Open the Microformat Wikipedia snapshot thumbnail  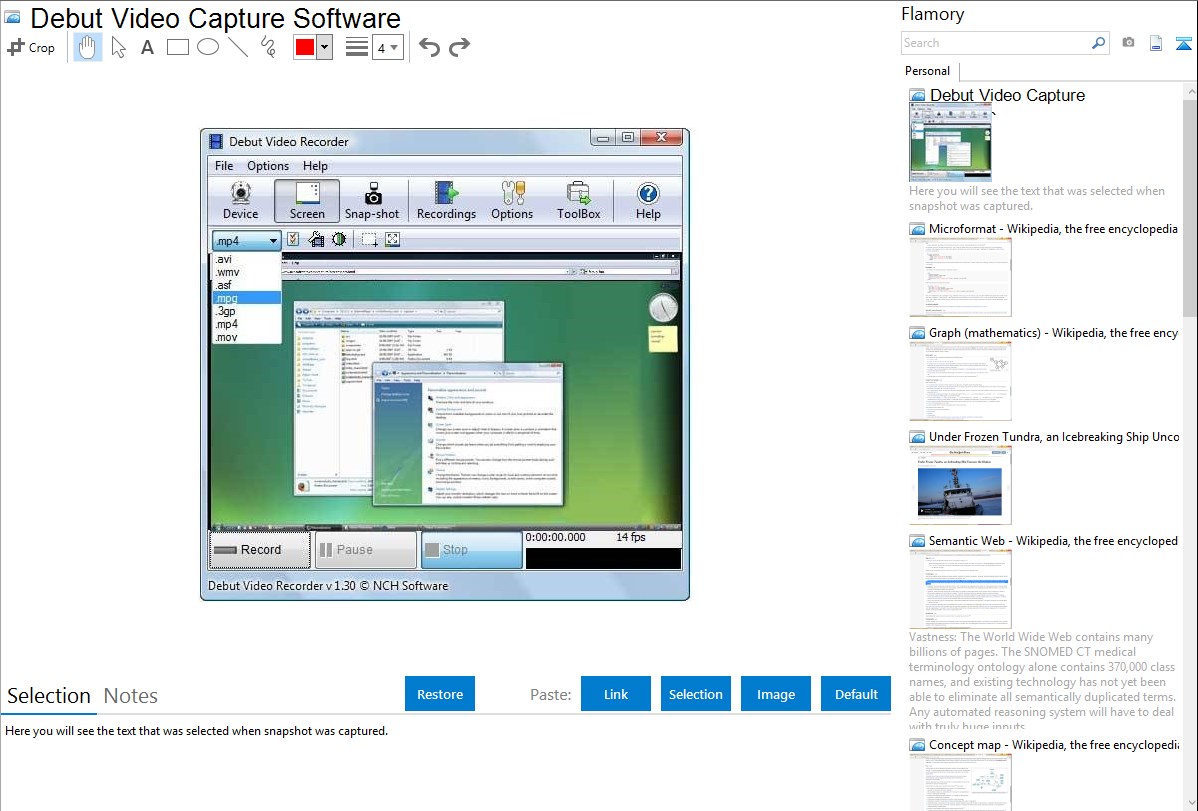pos(960,277)
